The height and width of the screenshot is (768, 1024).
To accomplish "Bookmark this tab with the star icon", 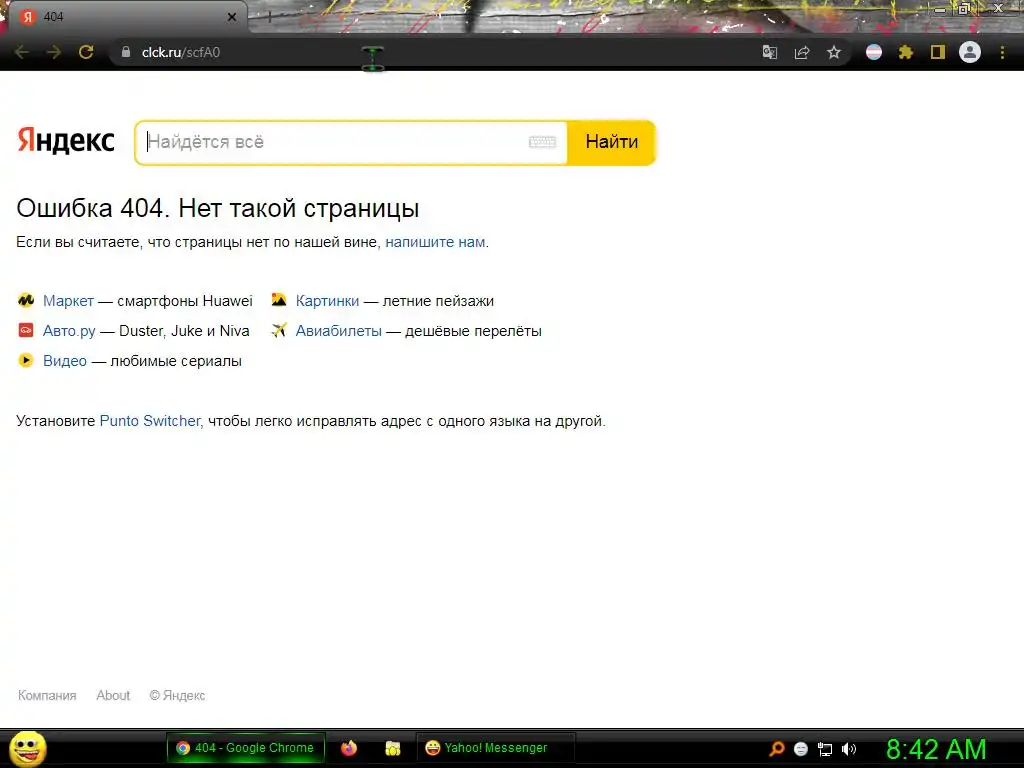I will point(834,52).
